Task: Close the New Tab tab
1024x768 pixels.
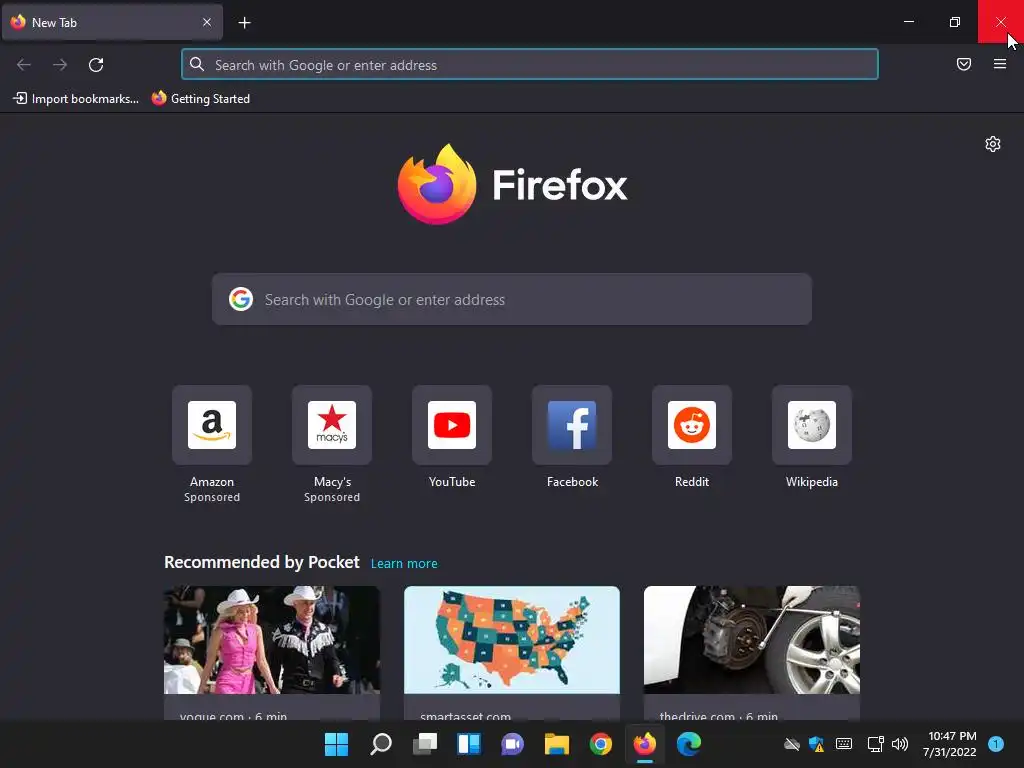Action: pyautogui.click(x=207, y=22)
